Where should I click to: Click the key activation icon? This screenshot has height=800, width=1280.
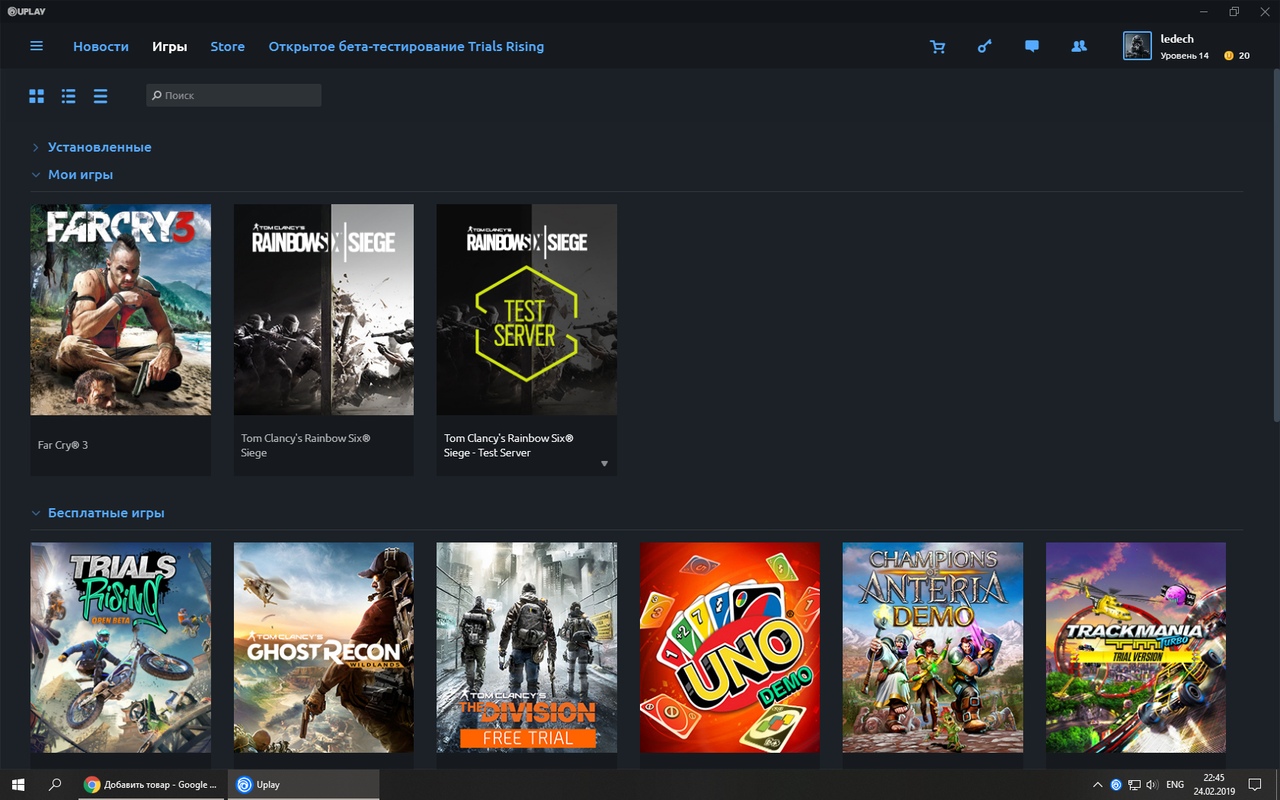coord(984,46)
